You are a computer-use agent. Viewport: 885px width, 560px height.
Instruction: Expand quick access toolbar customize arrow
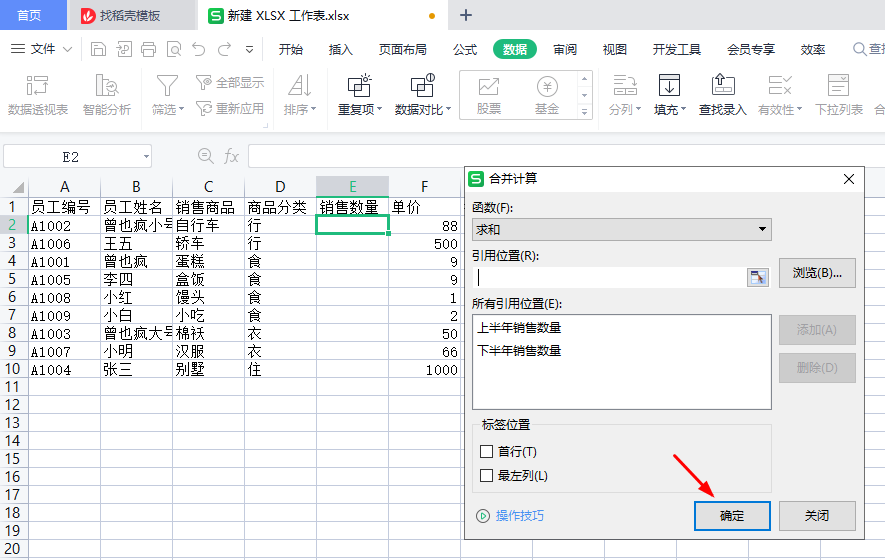point(249,49)
